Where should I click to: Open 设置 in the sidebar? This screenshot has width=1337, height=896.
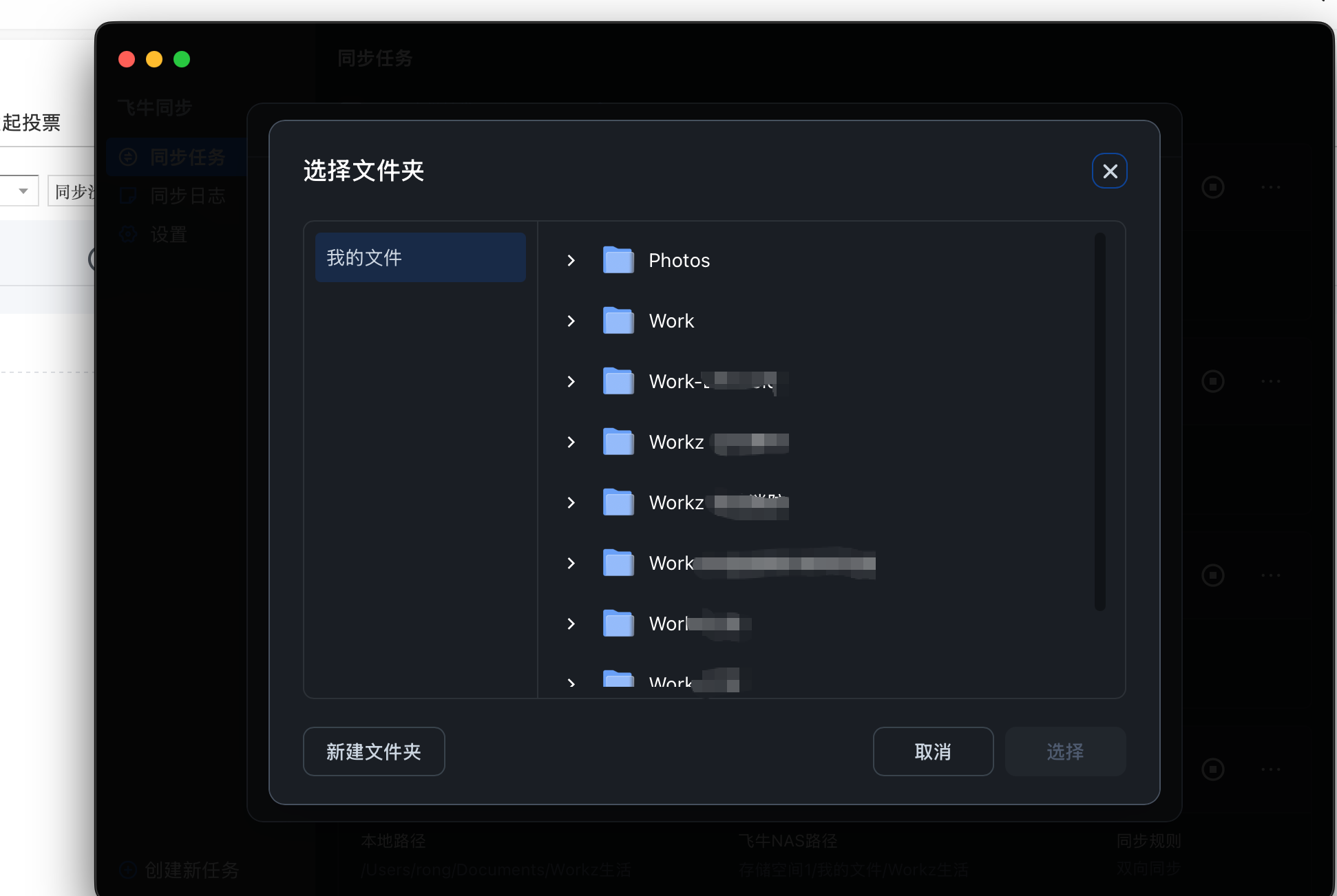coord(169,235)
